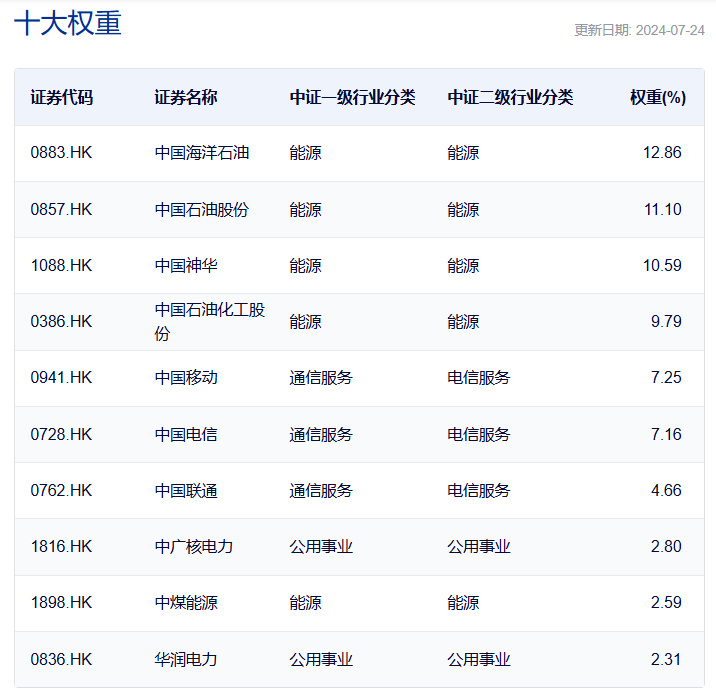Click 电信服务 in the 中国联通 row
Viewport: 716px width, 690px height.
[479, 490]
